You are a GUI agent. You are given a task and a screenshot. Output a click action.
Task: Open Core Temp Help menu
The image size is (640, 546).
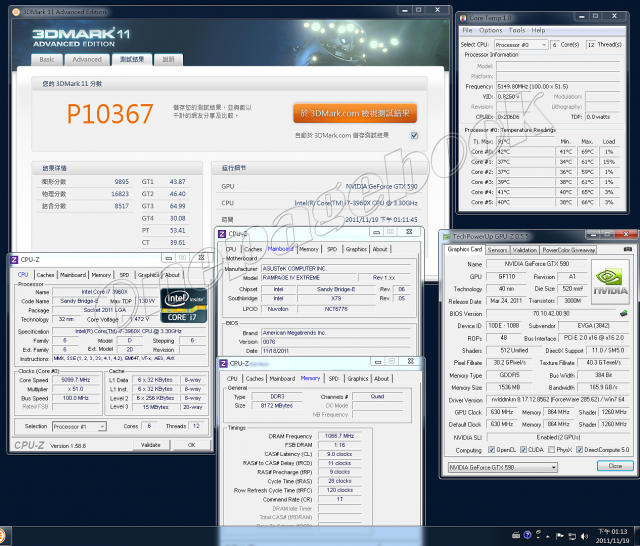(x=538, y=30)
